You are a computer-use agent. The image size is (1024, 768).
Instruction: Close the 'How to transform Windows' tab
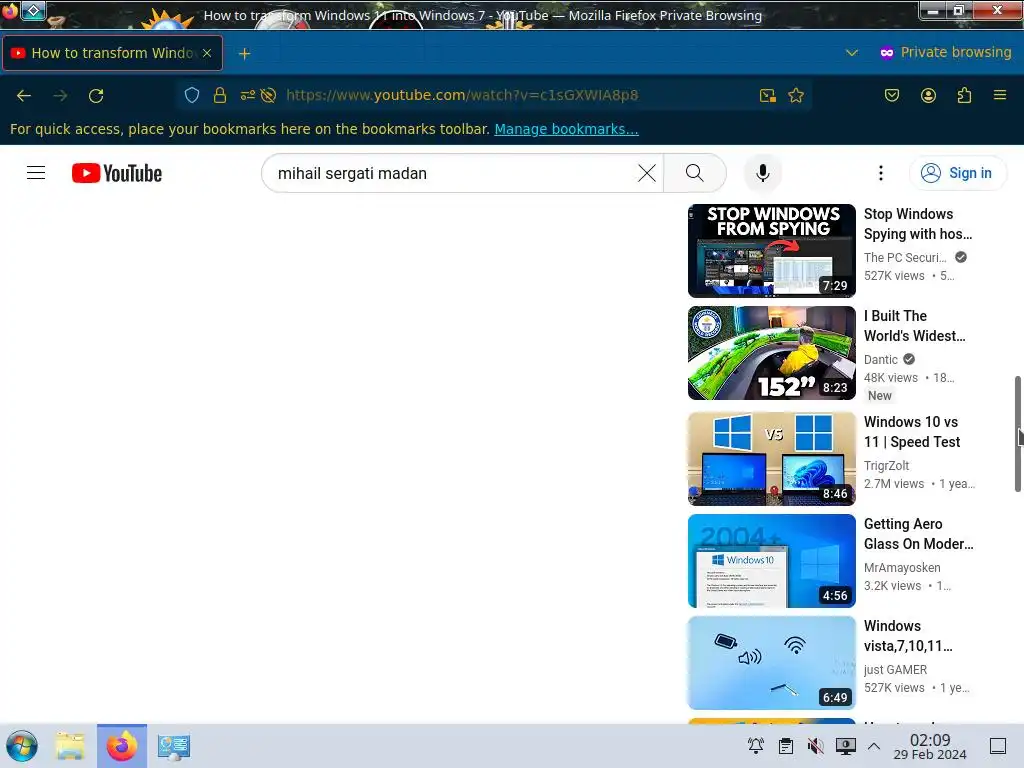(x=207, y=53)
